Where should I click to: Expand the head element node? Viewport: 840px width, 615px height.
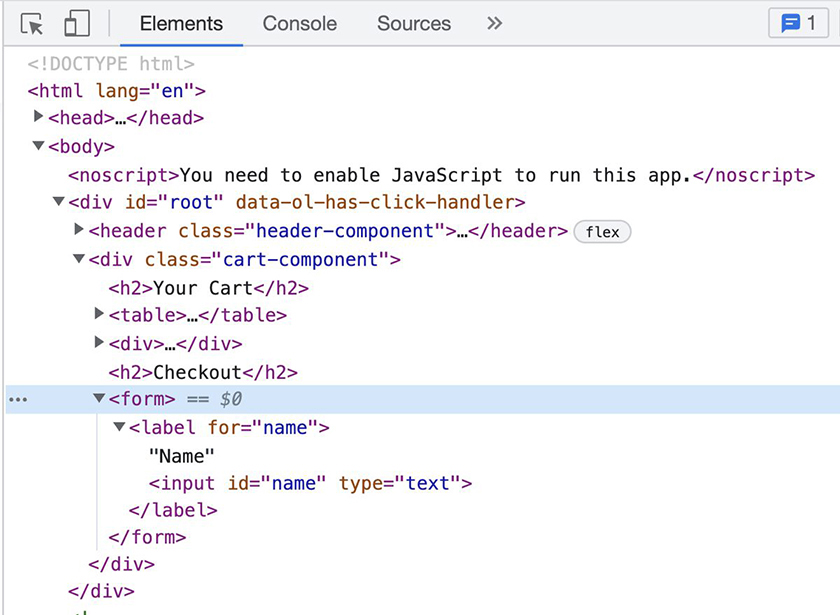pyautogui.click(x=39, y=118)
